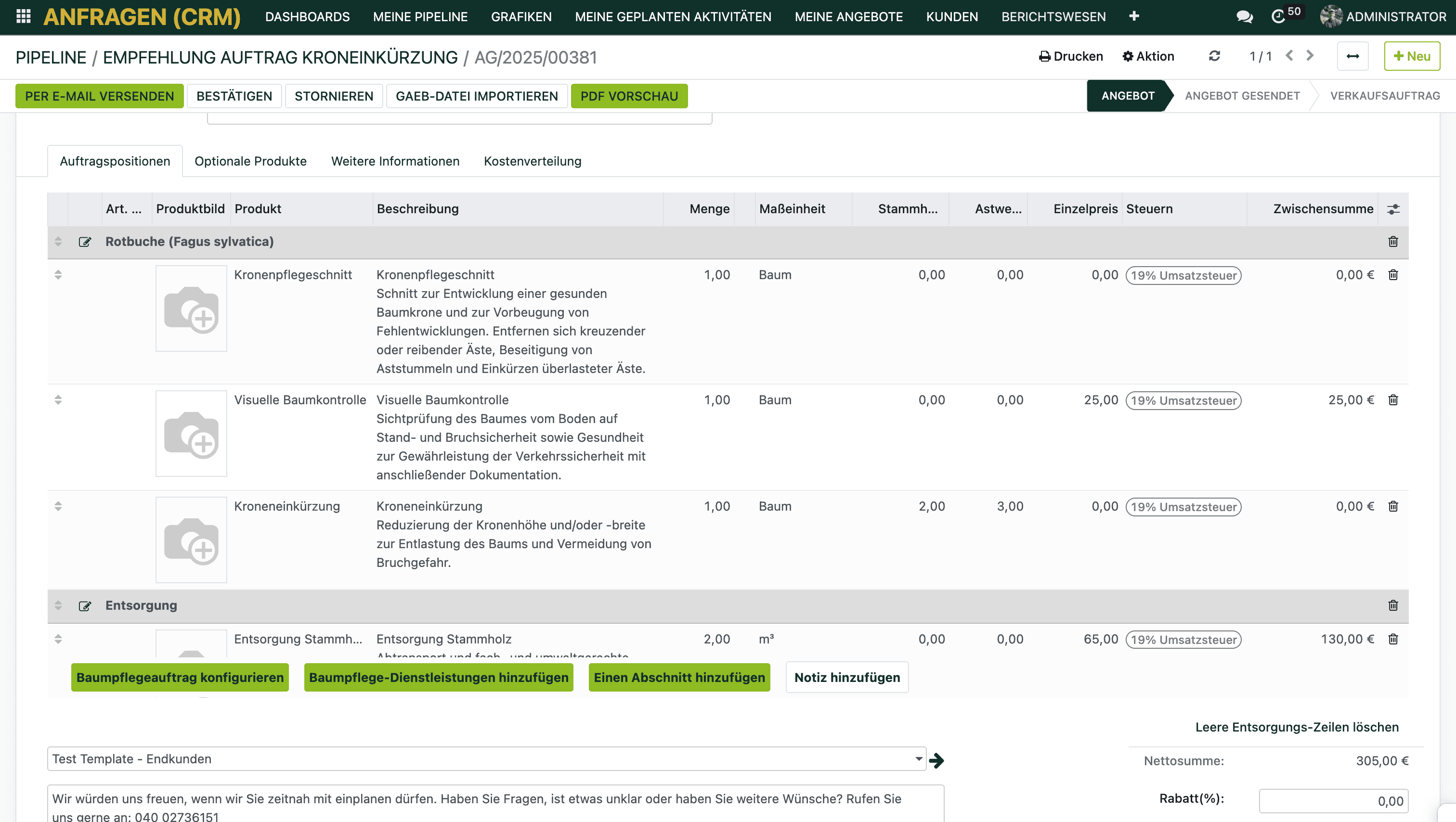Open the apps grid menu icon
The width and height of the screenshot is (1456, 822).
click(23, 16)
